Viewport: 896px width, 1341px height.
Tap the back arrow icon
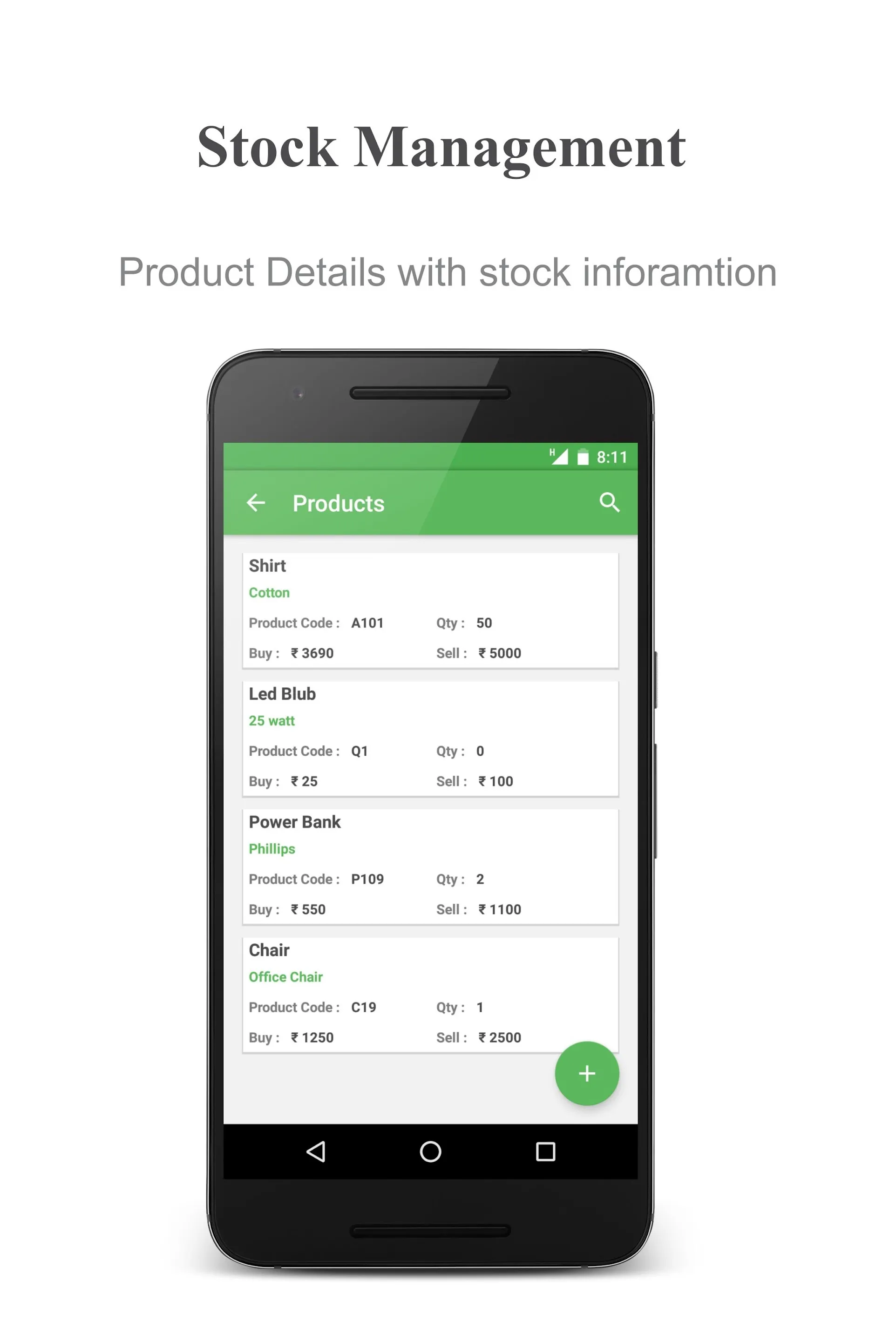point(258,502)
